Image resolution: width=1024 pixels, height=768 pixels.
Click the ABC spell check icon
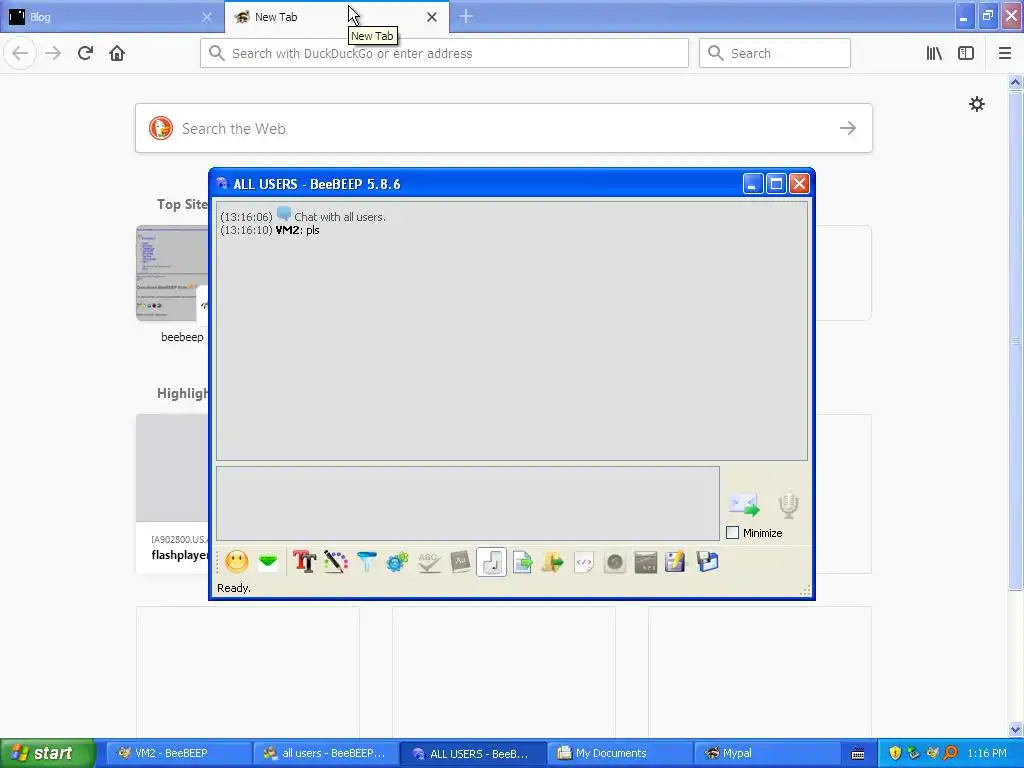(x=428, y=562)
